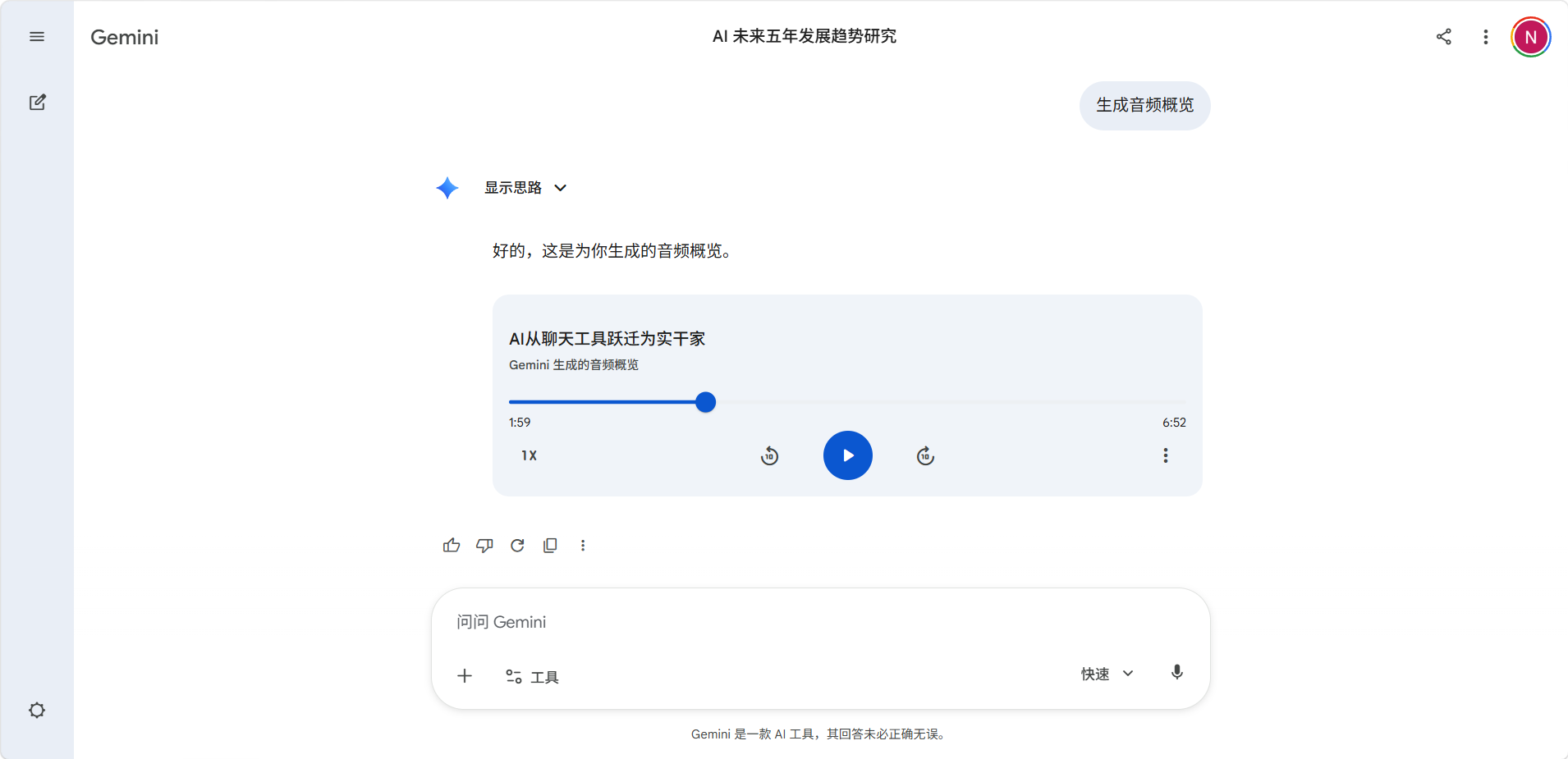
Task: Regenerate the response
Action: (517, 546)
